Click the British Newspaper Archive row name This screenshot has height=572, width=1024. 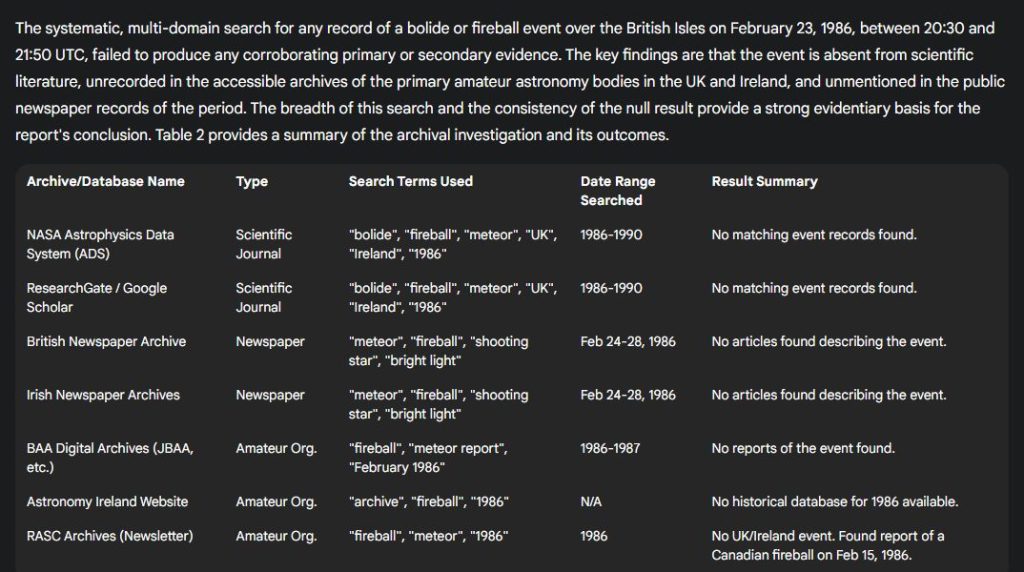pyautogui.click(x=106, y=342)
